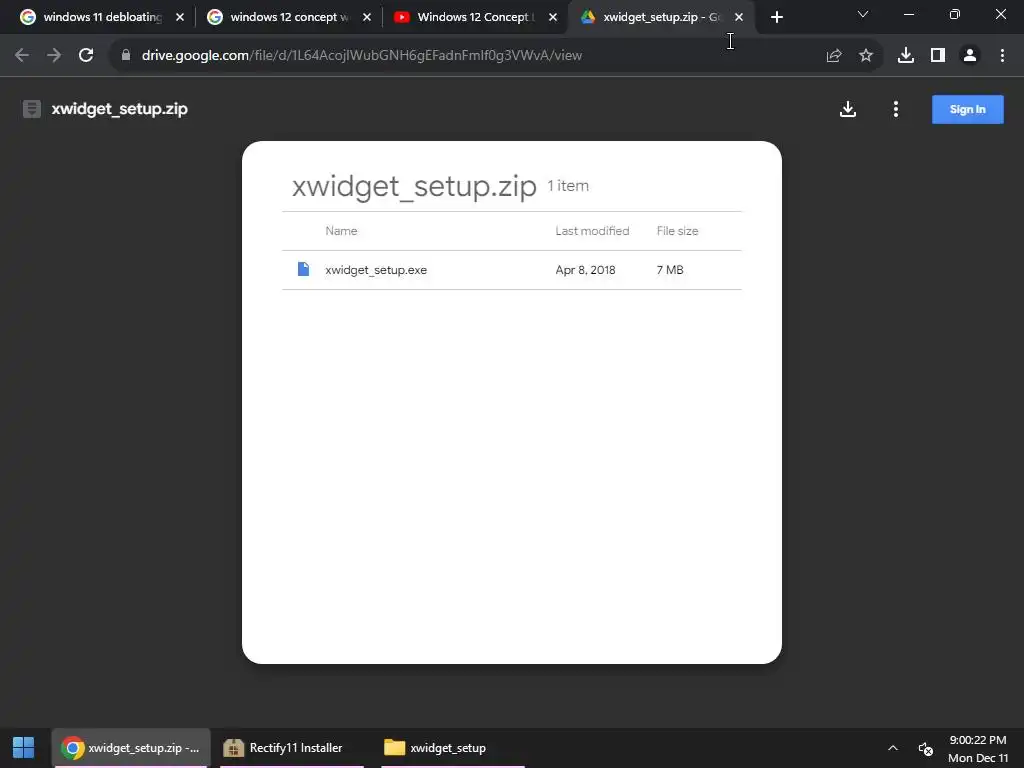
Task: Close the YouTube Windows 12 Concept tab
Action: tap(553, 17)
